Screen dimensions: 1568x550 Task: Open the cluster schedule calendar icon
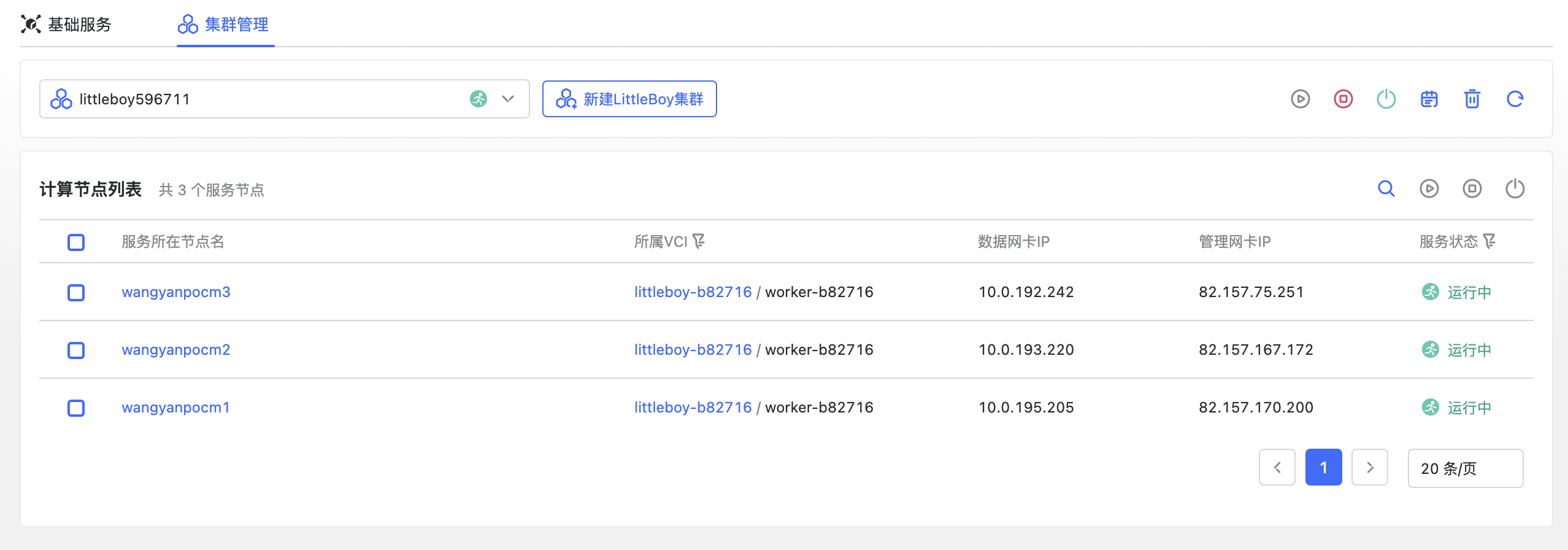[x=1429, y=99]
